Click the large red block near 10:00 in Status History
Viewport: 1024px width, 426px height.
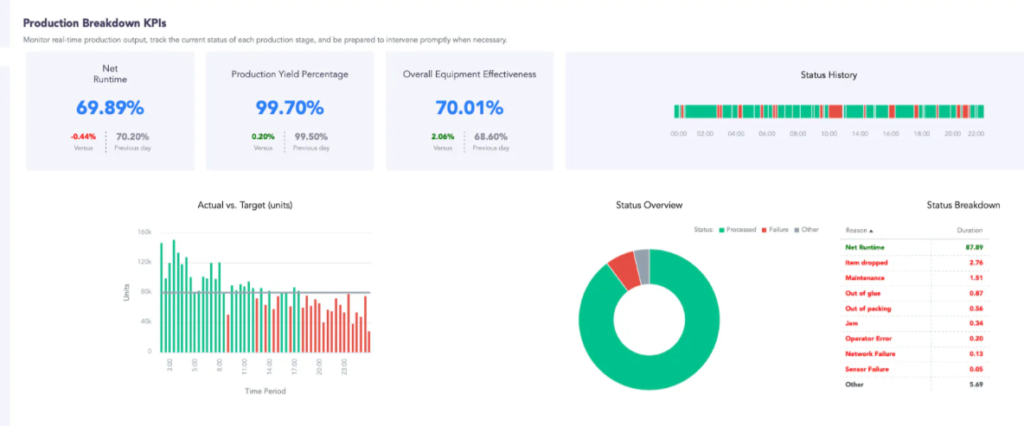(835, 112)
